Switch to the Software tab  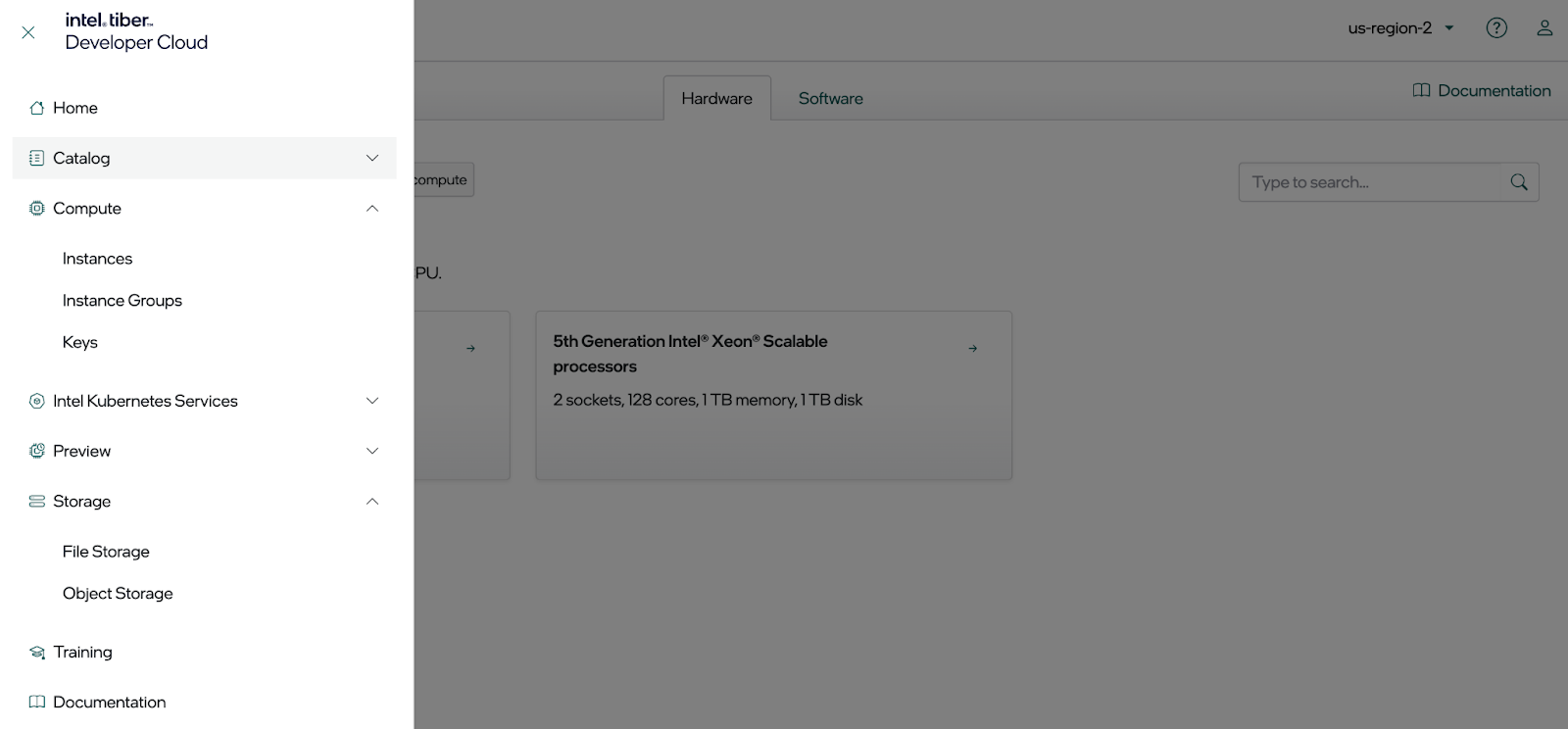pos(830,99)
